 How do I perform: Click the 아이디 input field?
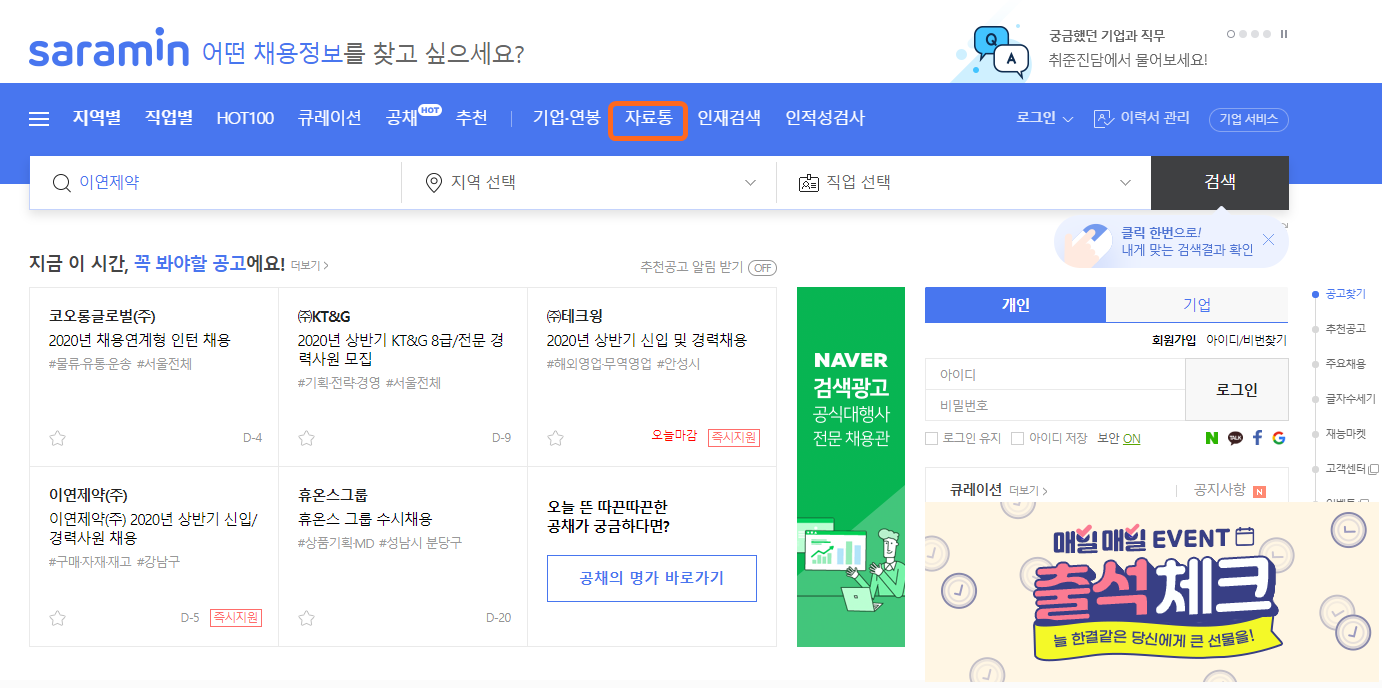point(1055,375)
